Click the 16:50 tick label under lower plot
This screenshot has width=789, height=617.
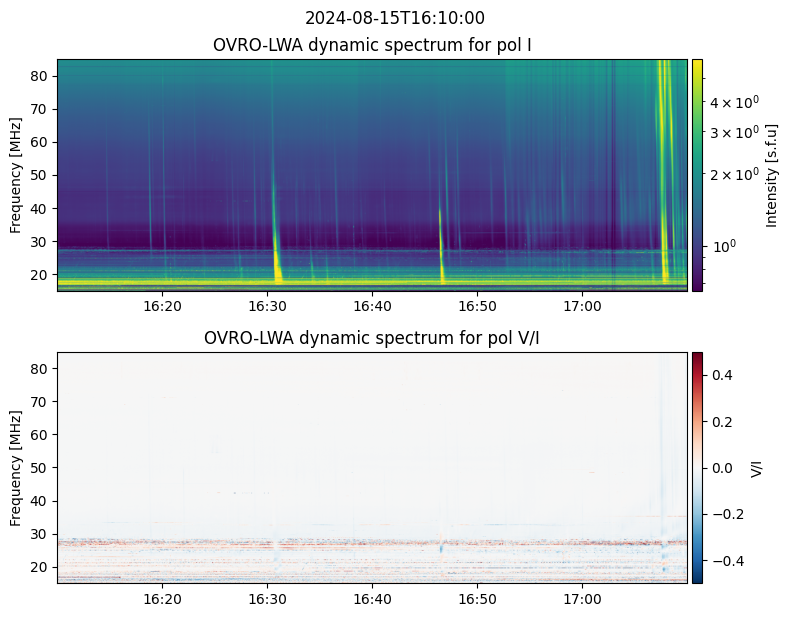tap(477, 599)
